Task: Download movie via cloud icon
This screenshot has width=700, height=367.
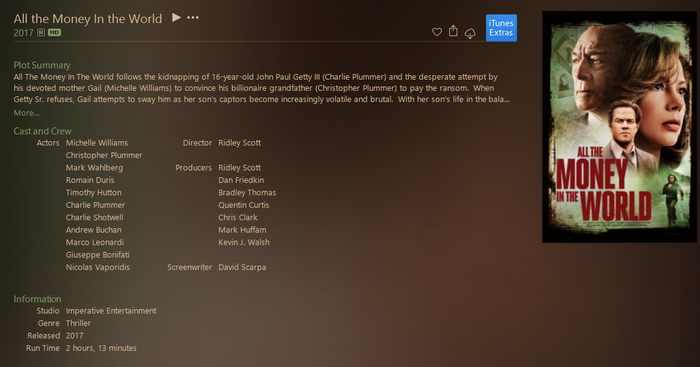Action: [x=470, y=33]
